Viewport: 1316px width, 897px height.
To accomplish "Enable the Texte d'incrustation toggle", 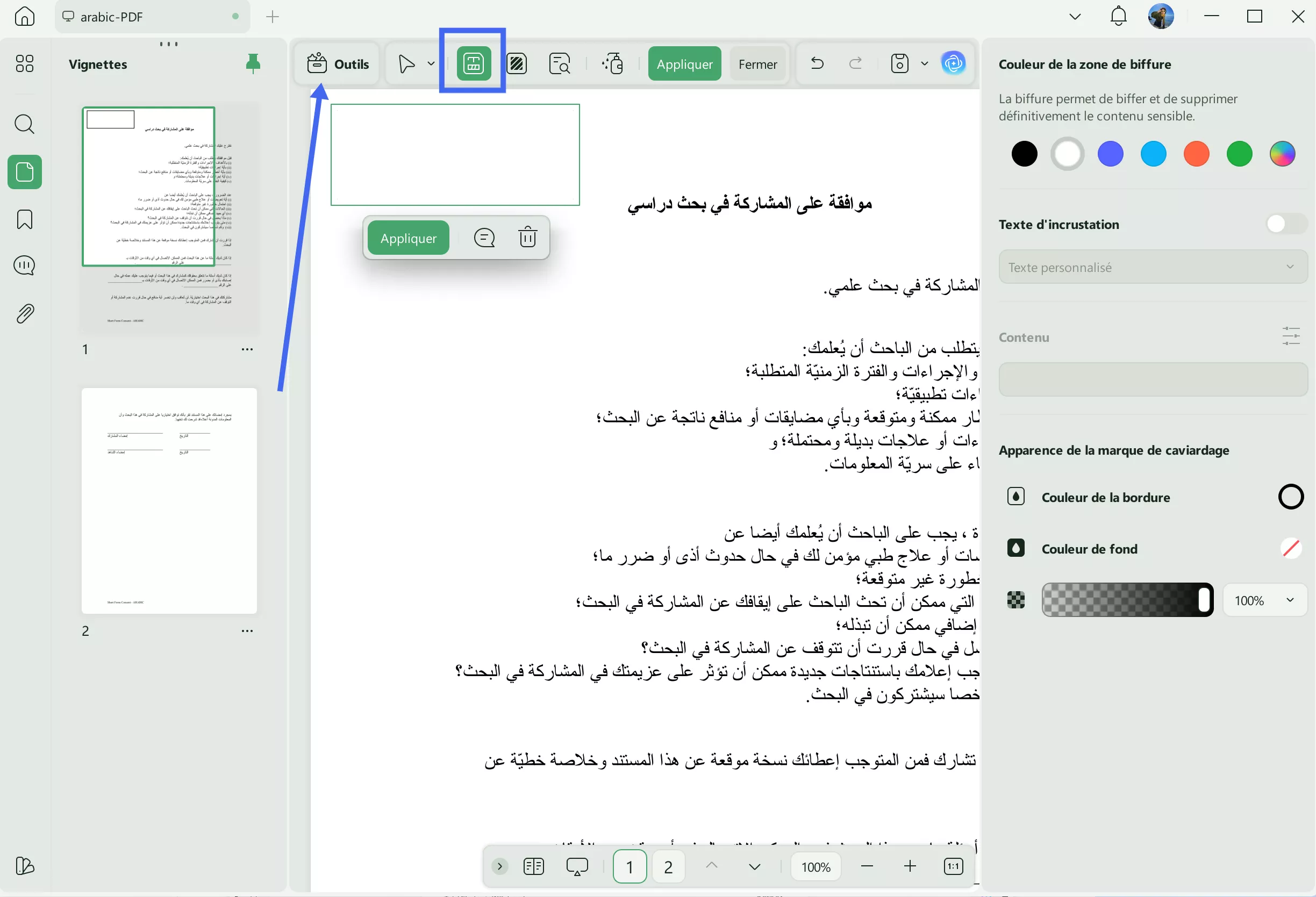I will point(1285,224).
